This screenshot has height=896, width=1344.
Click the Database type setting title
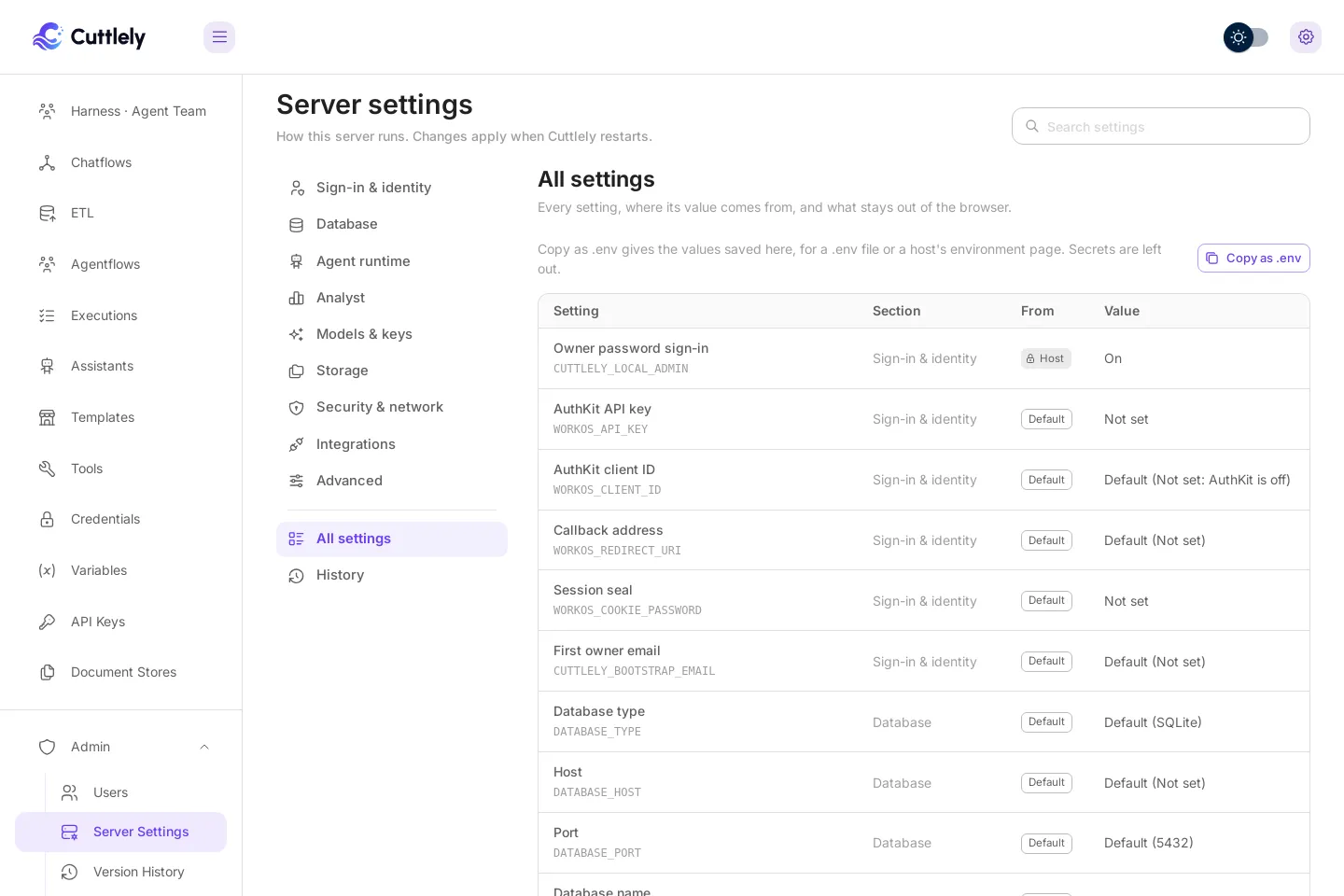tap(599, 711)
